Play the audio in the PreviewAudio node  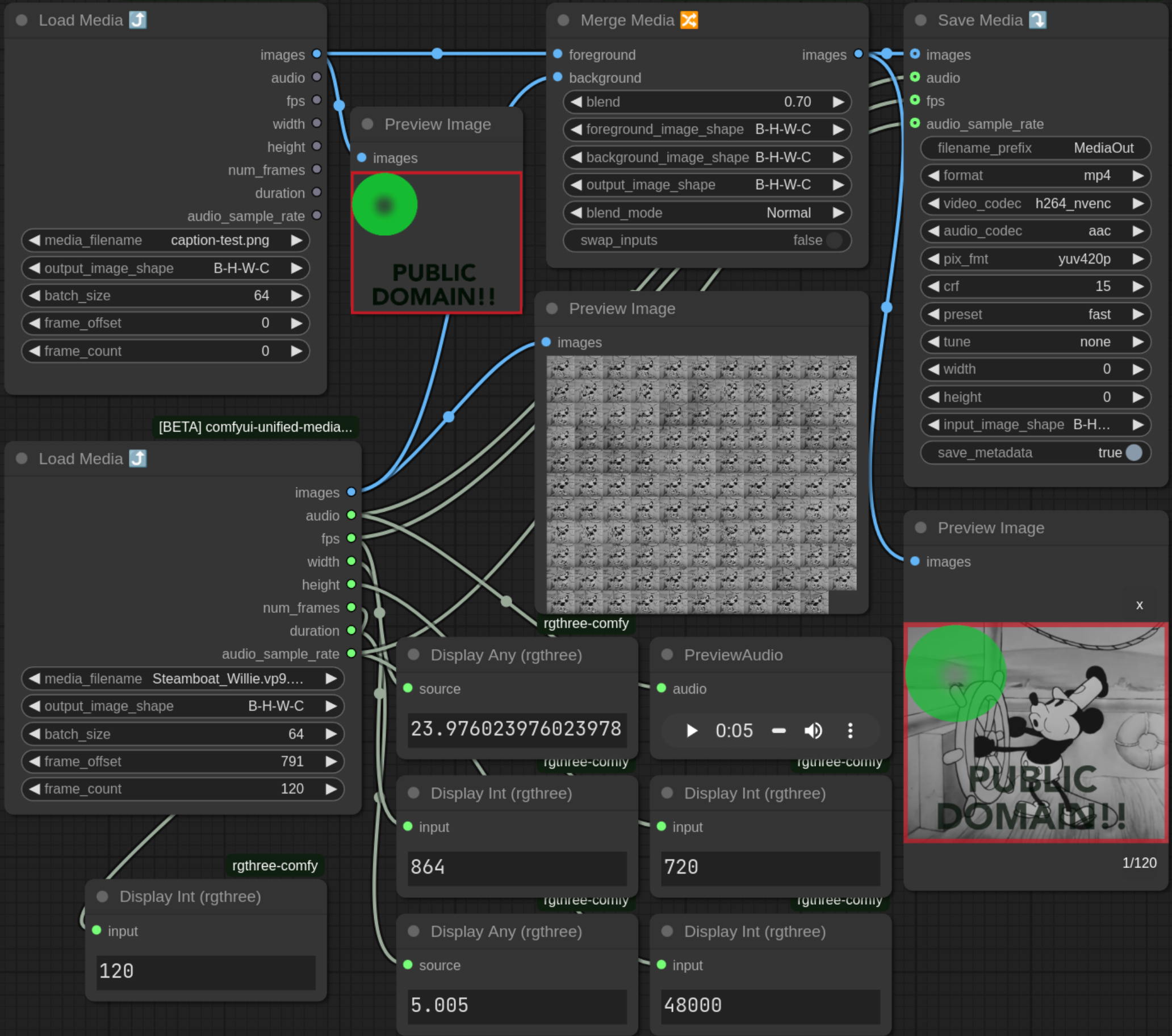pyautogui.click(x=692, y=730)
